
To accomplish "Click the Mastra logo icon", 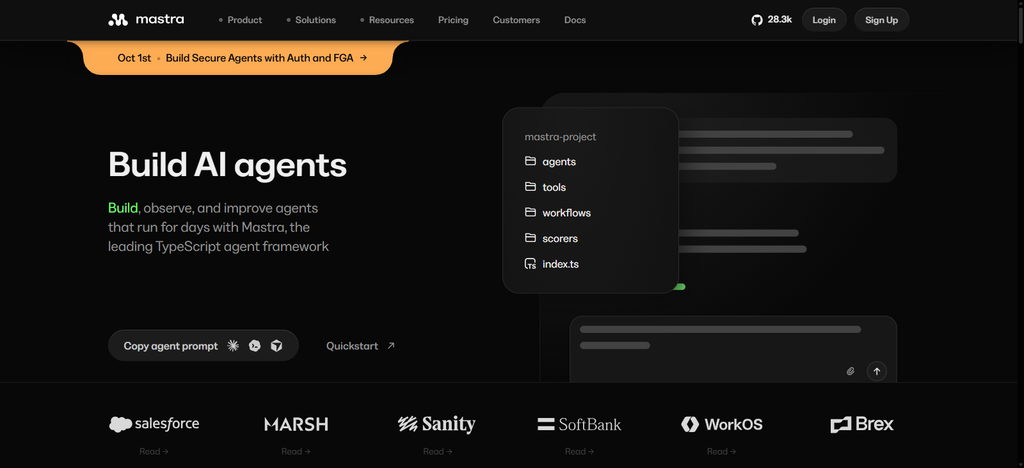I will tap(118, 20).
